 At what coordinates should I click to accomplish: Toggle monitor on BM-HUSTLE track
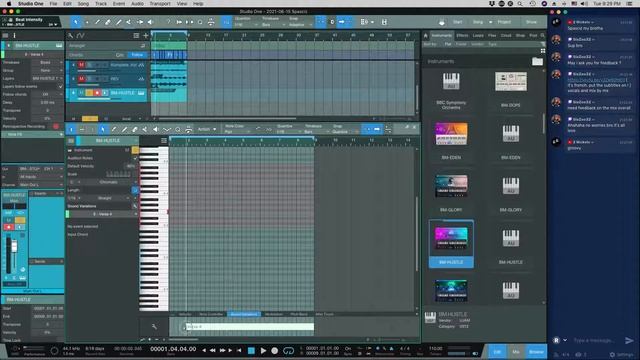point(105,93)
